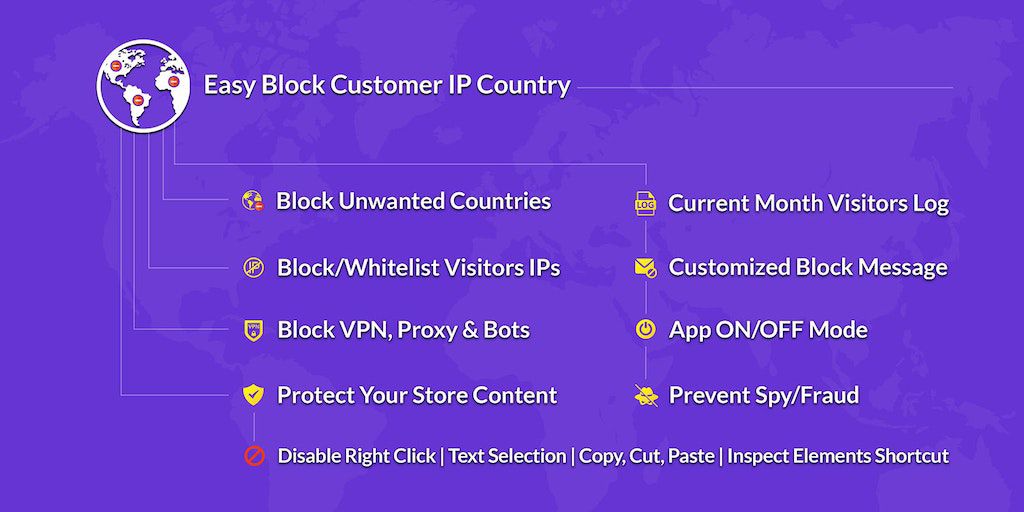
Task: Click the Block Unwanted Countries globe icon
Action: click(252, 201)
